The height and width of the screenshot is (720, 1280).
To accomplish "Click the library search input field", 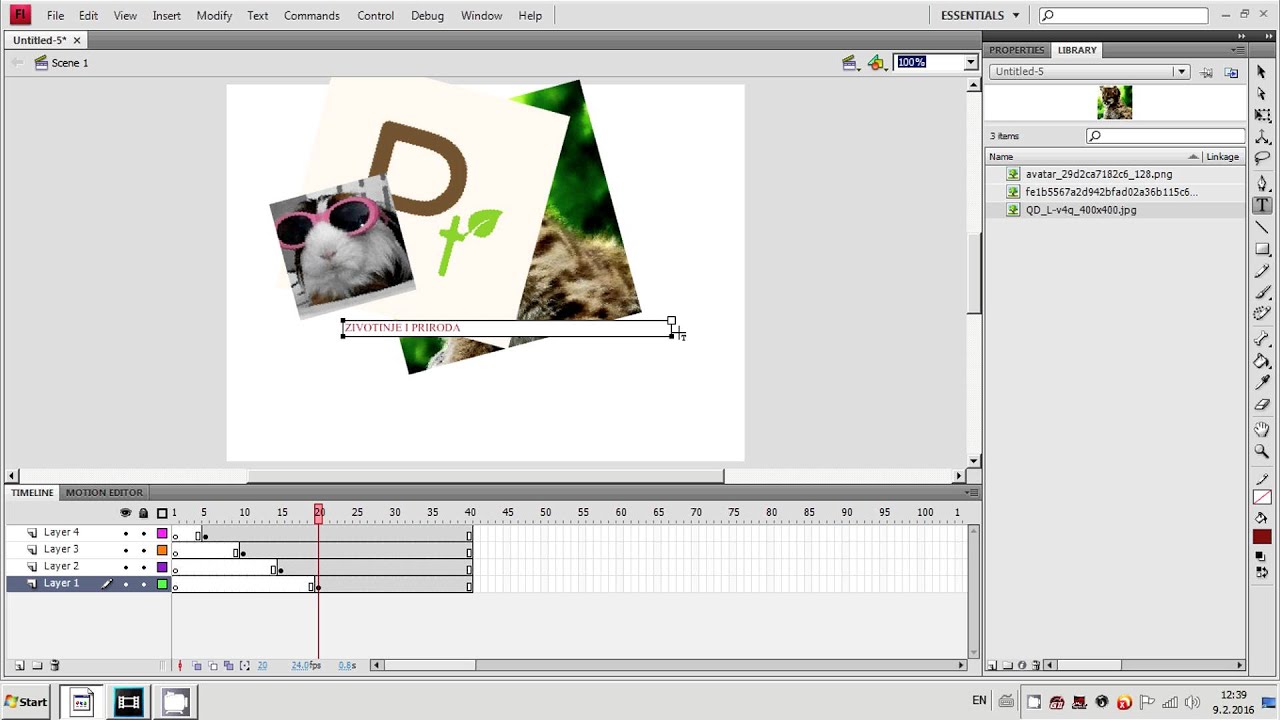I will tap(1165, 136).
